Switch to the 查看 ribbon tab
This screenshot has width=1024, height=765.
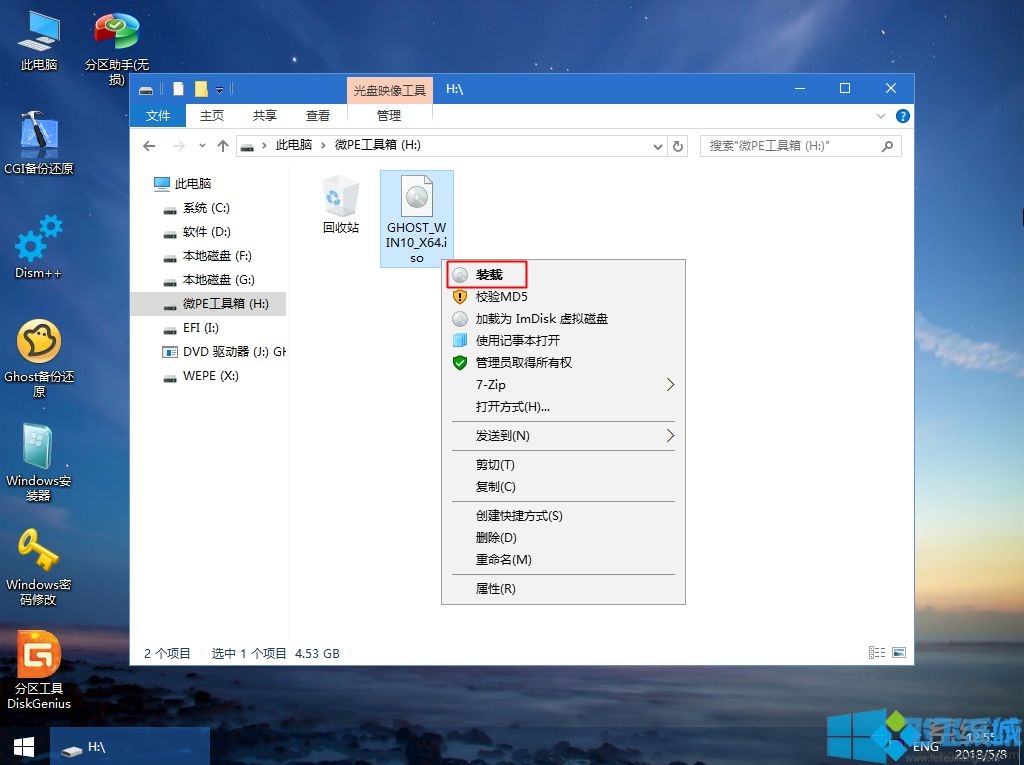[317, 115]
